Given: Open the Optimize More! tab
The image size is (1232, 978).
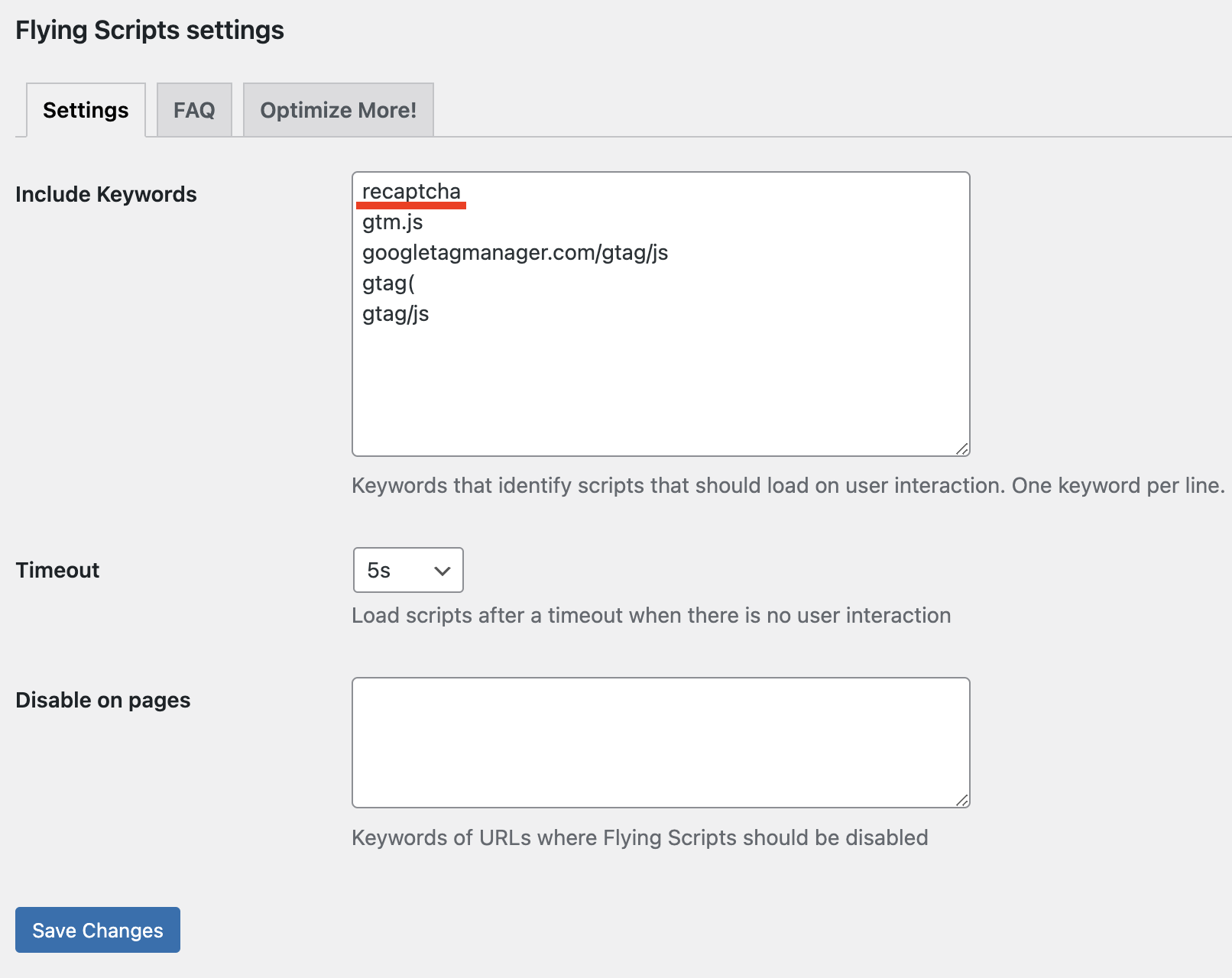Looking at the screenshot, I should 338,110.
